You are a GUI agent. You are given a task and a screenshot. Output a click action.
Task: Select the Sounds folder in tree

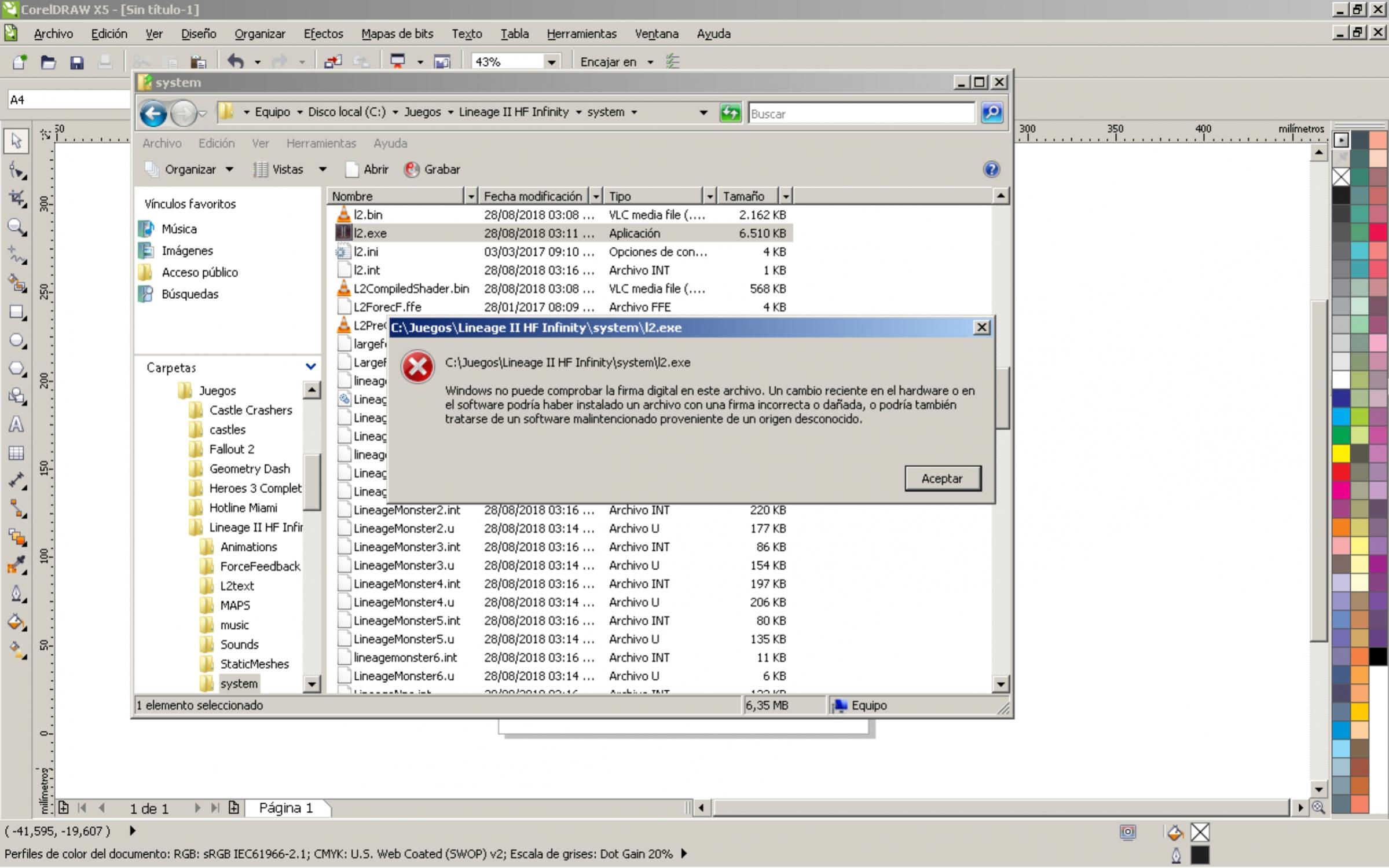pos(239,644)
